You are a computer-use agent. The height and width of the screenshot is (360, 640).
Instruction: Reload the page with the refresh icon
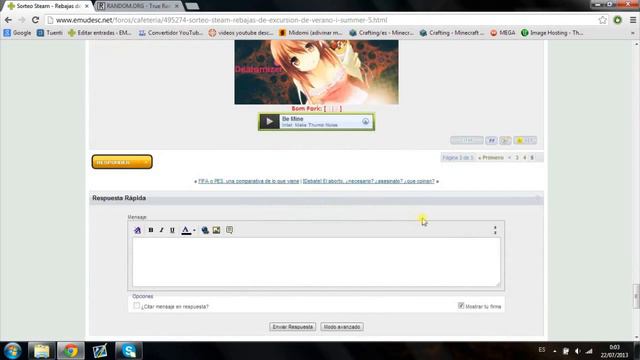(36, 20)
